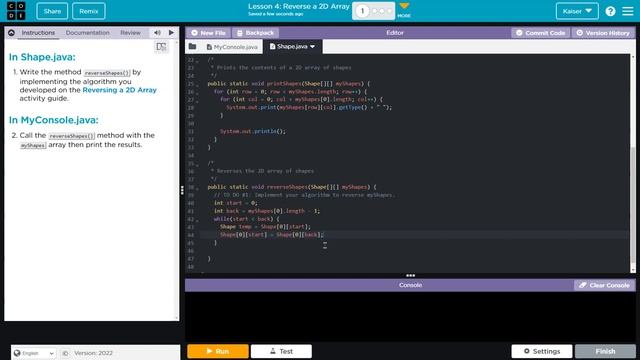Click the globe language icon
640x360 pixels.
pos(17,353)
